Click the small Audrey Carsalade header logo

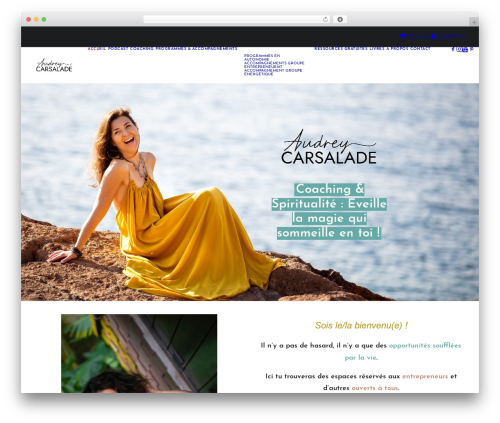pyautogui.click(x=54, y=65)
